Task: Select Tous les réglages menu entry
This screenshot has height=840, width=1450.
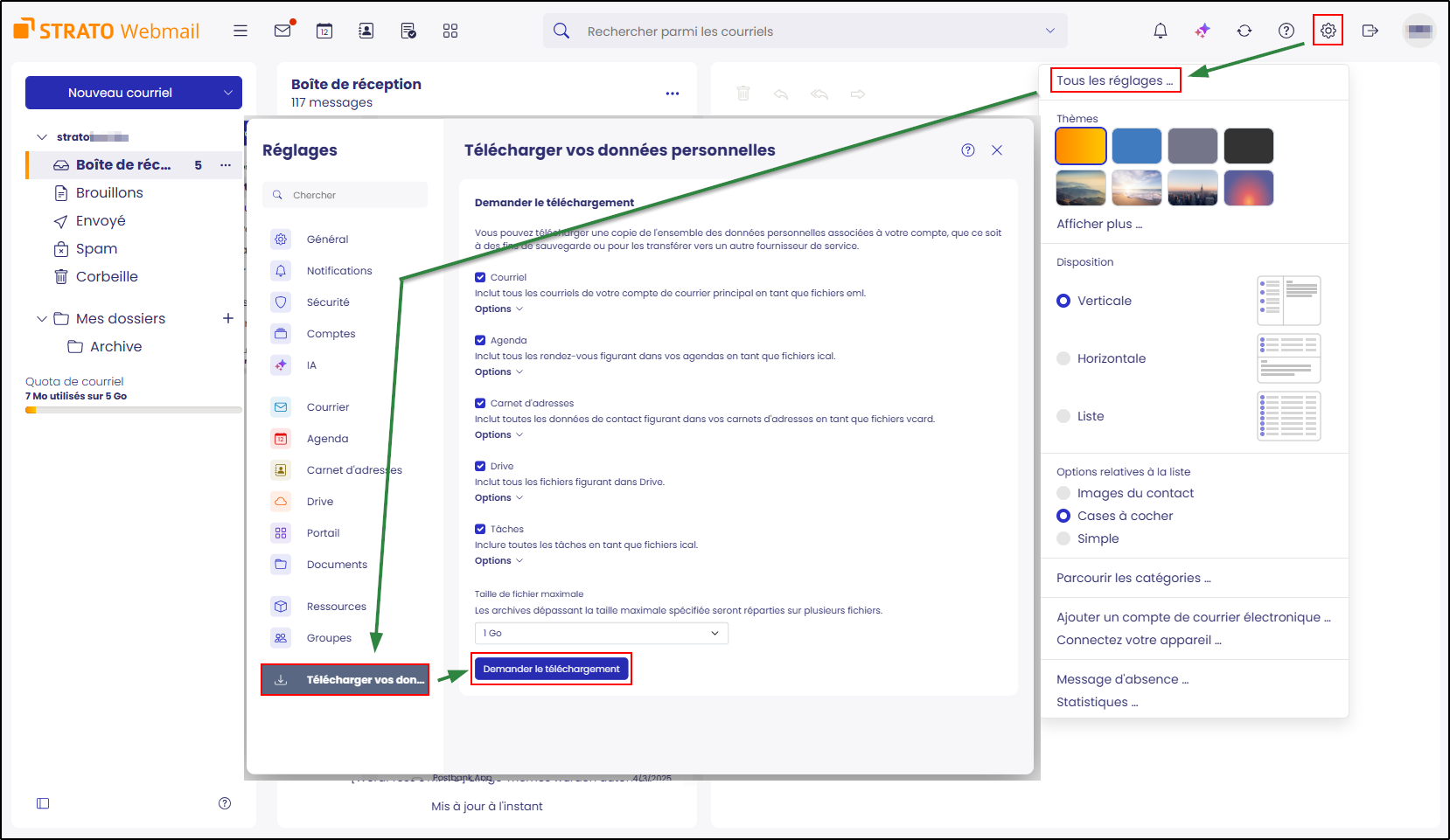Action: coord(1113,80)
